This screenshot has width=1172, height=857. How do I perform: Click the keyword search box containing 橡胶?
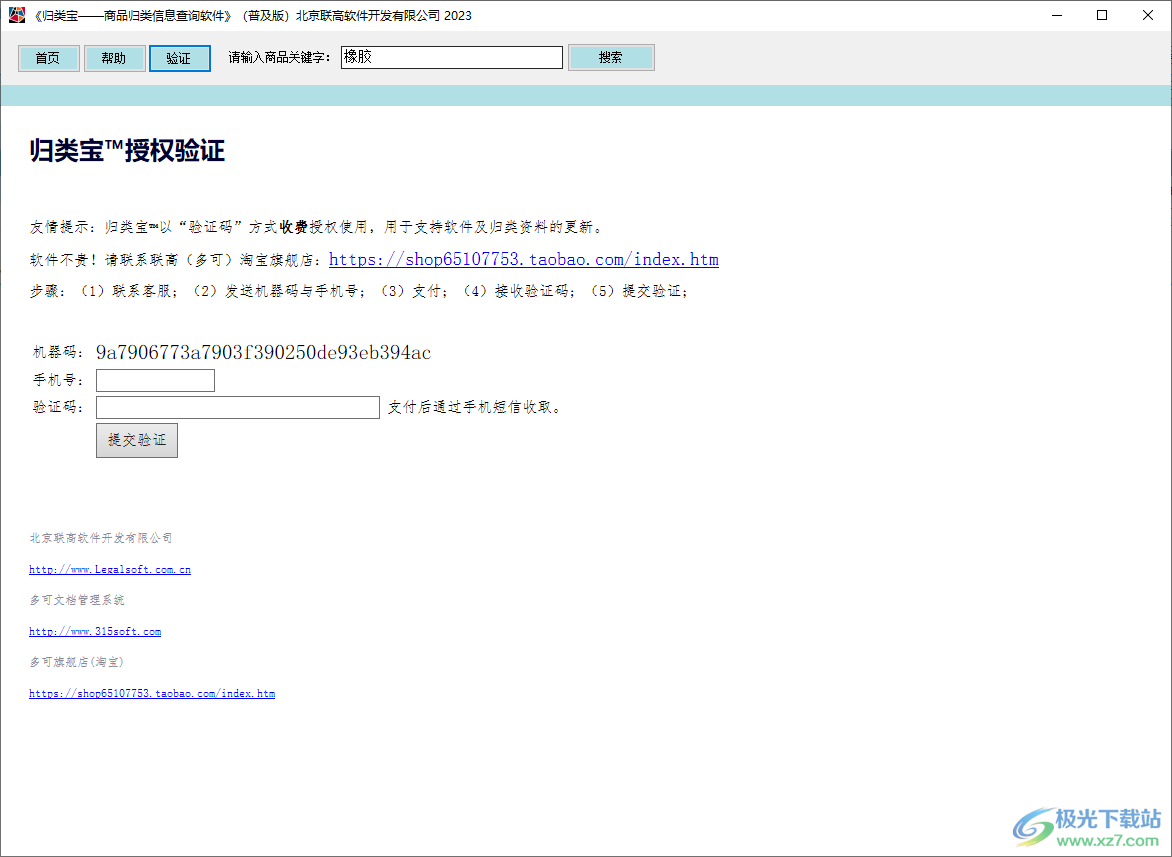(451, 57)
